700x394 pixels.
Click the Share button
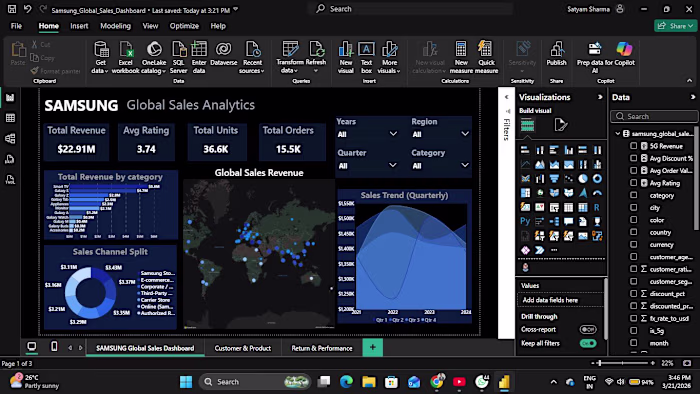click(675, 26)
